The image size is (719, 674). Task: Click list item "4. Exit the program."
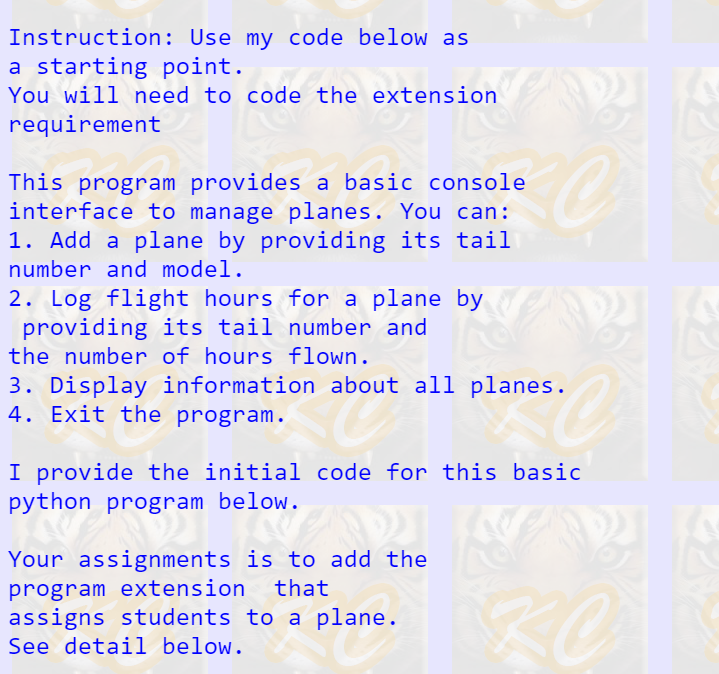(147, 415)
